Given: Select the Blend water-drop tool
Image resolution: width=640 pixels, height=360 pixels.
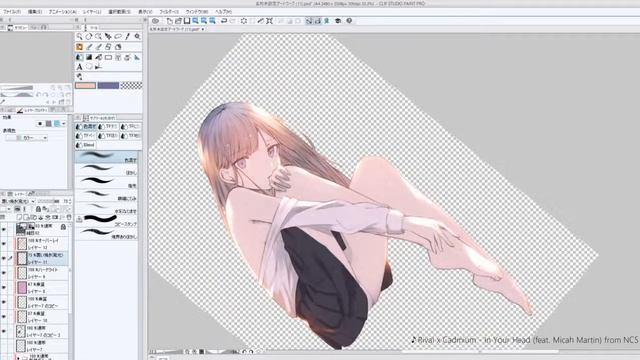Looking at the screenshot, I should coord(80,57).
